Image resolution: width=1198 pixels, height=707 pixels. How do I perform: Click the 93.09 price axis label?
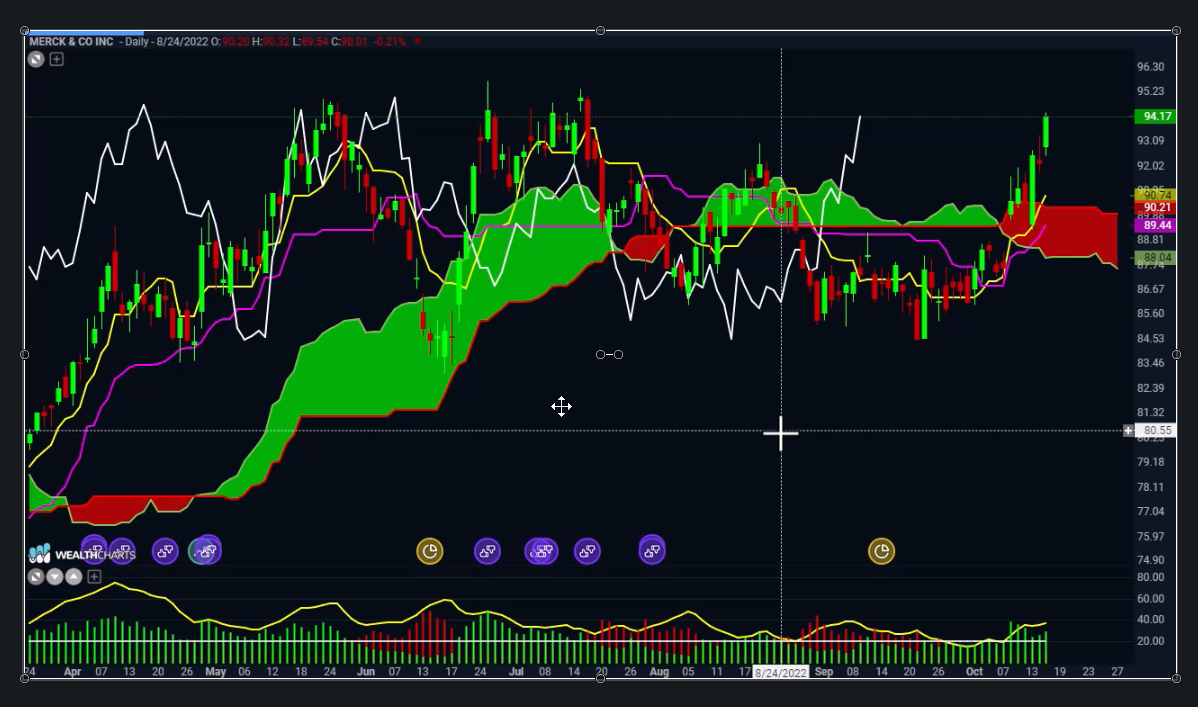[1151, 141]
